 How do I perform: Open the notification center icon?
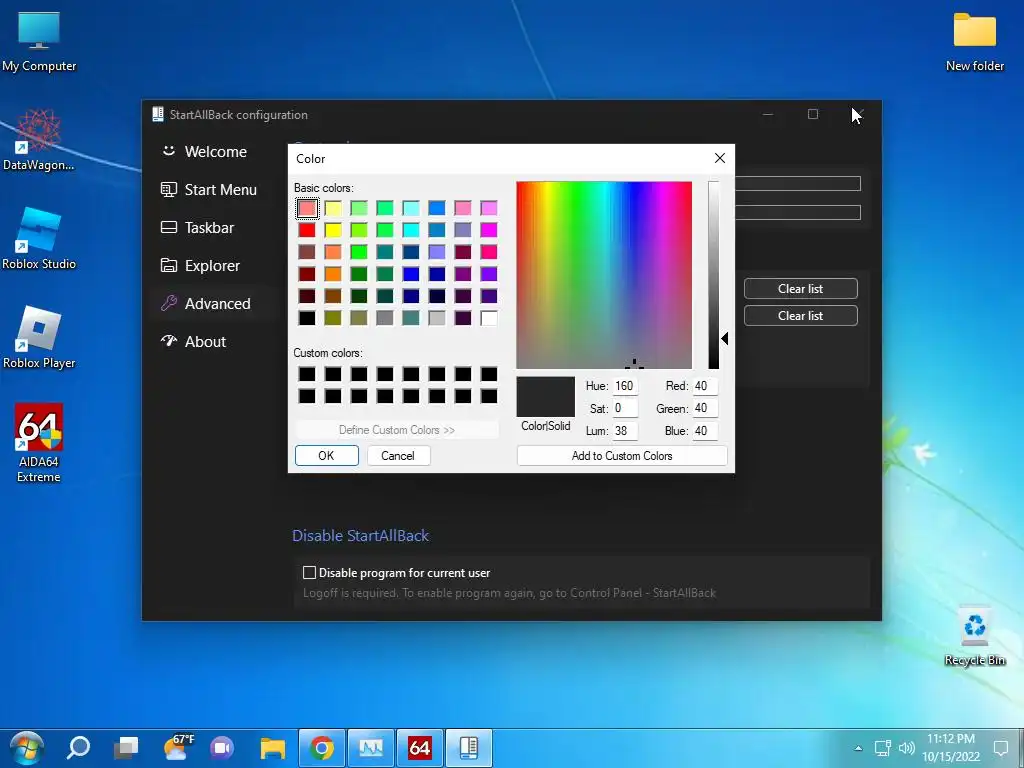[1000, 748]
